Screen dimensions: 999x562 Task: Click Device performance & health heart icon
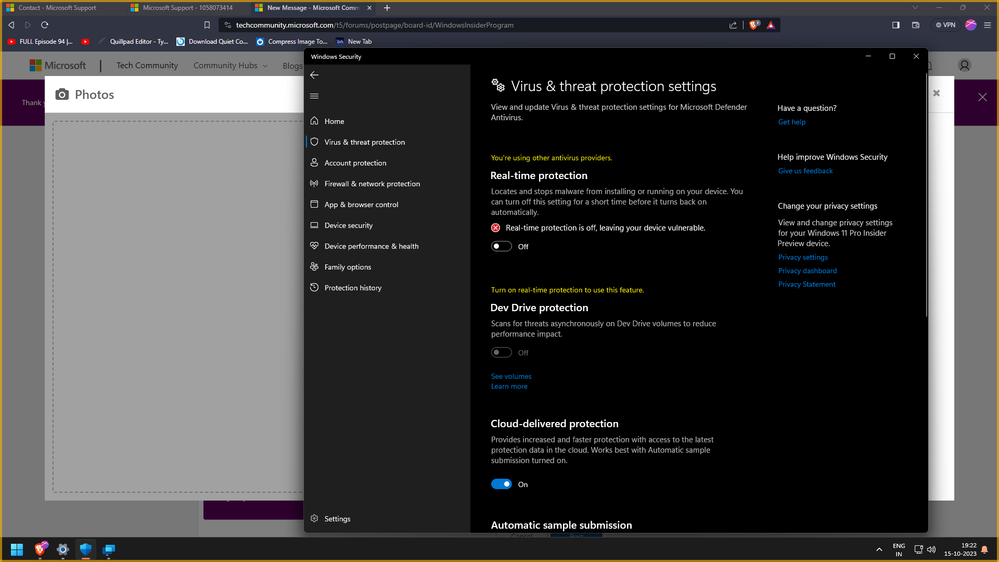tap(314, 246)
